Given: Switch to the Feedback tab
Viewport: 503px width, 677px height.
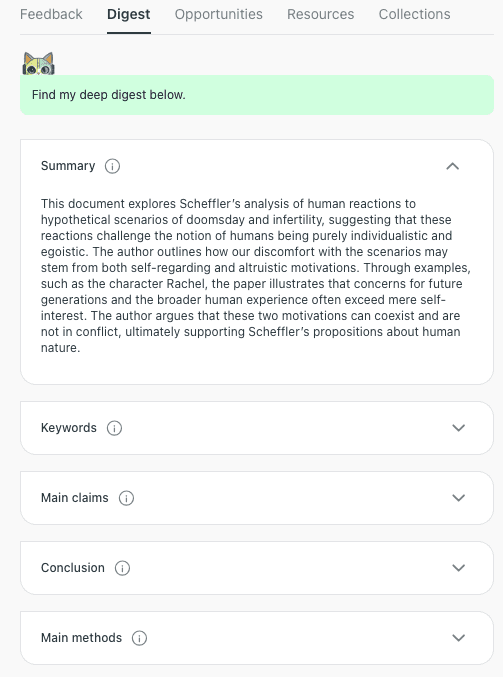Looking at the screenshot, I should click(x=51, y=14).
